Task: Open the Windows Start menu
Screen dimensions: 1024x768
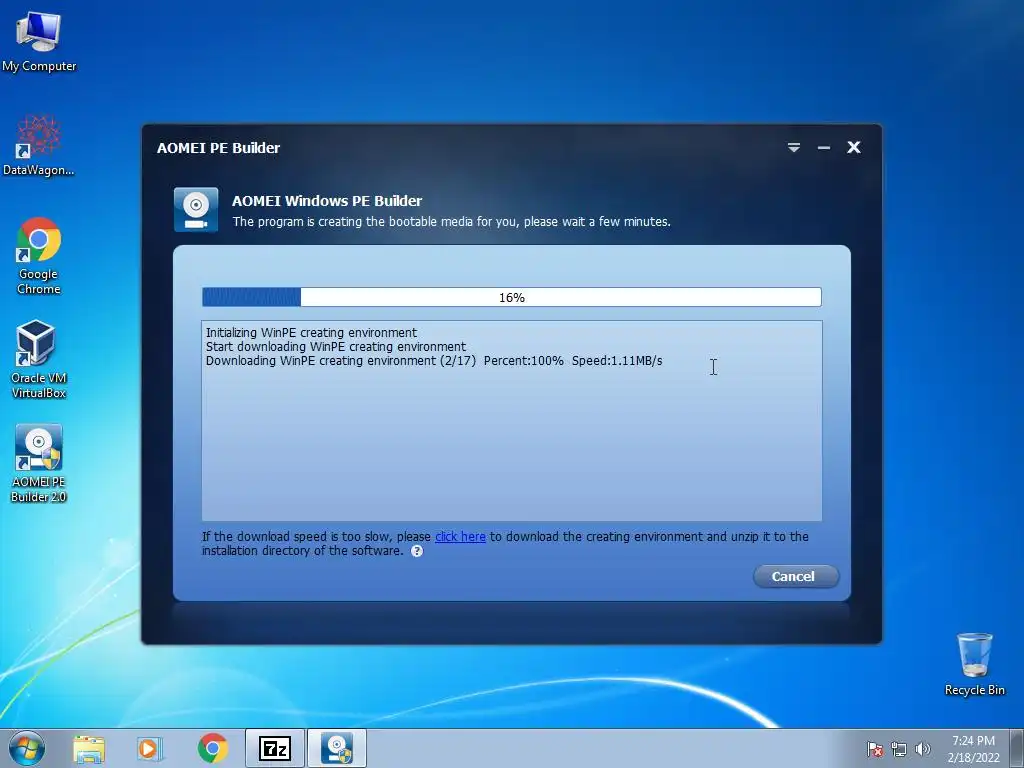Action: click(27, 748)
